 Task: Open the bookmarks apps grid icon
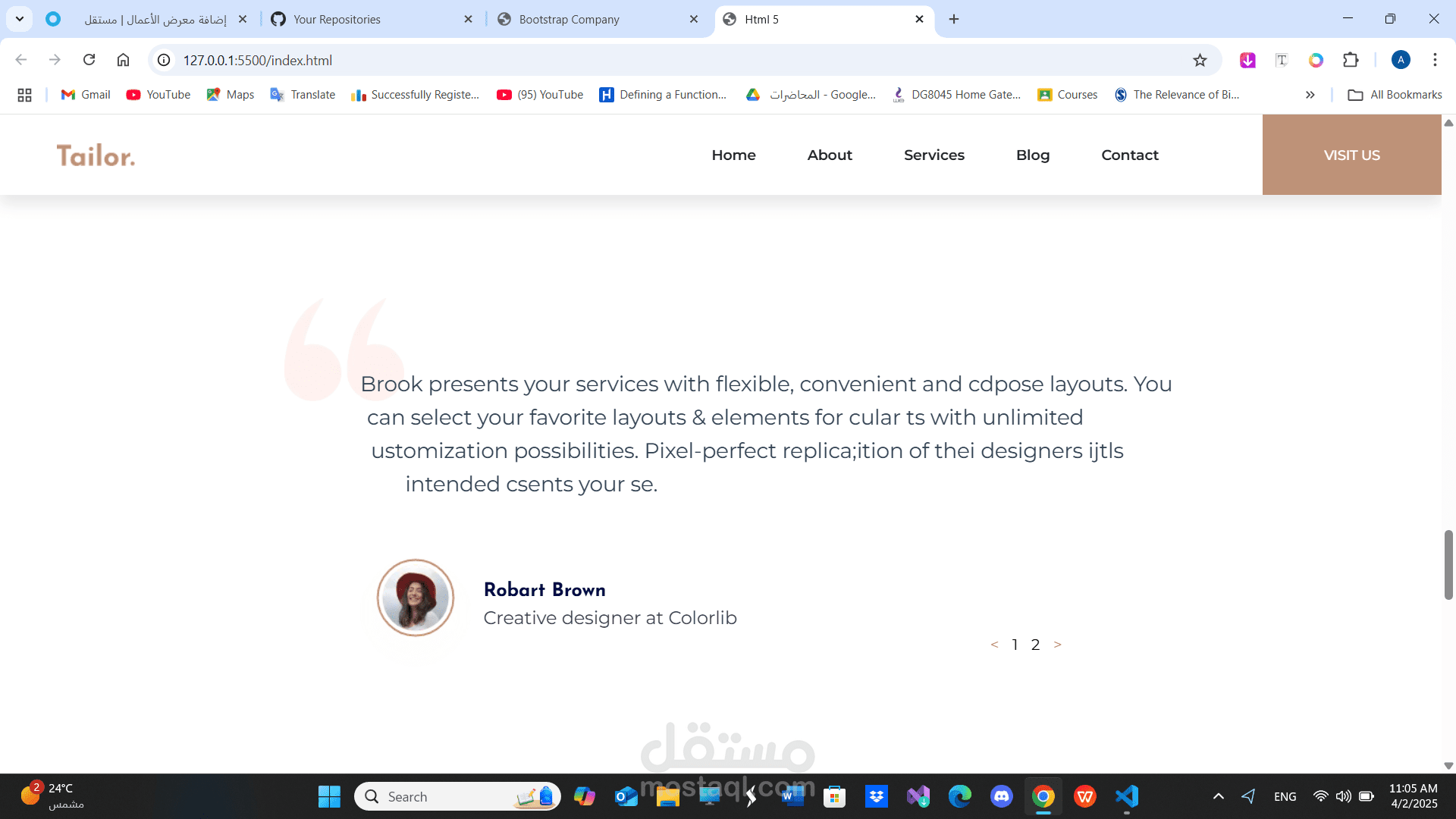pos(24,95)
